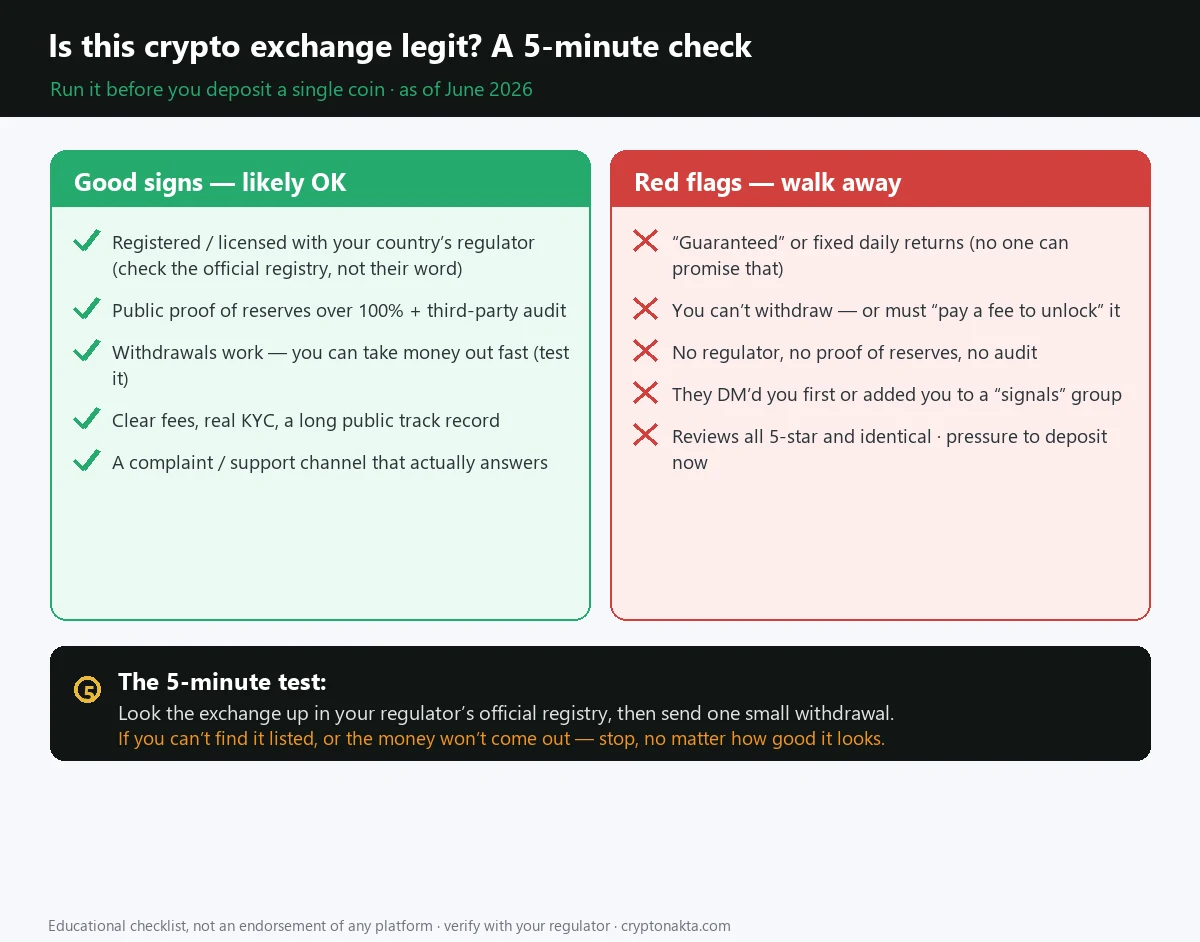Click the check beside complaint / support channel
The image size is (1200, 942).
(x=87, y=461)
